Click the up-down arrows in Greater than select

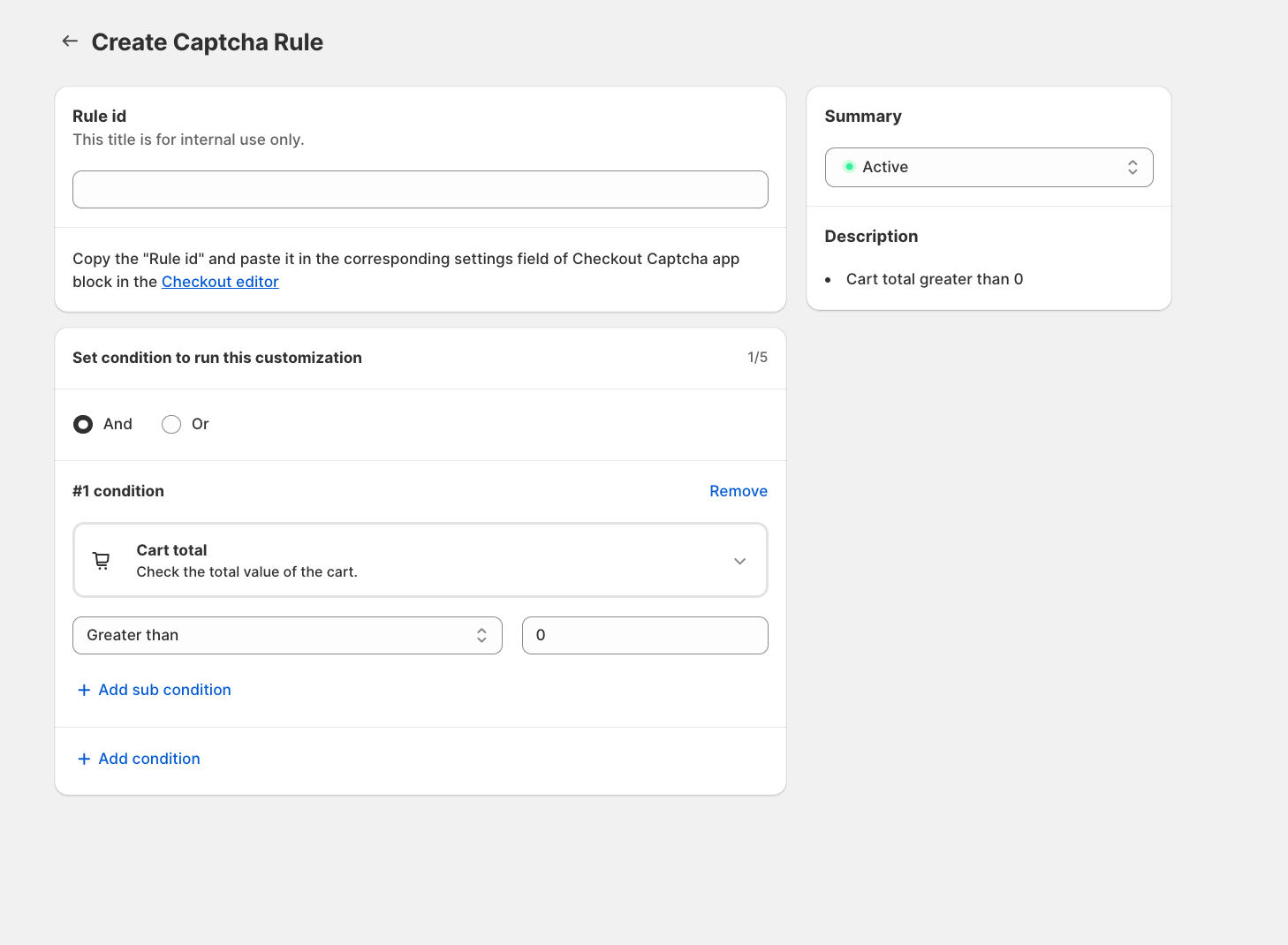click(481, 635)
